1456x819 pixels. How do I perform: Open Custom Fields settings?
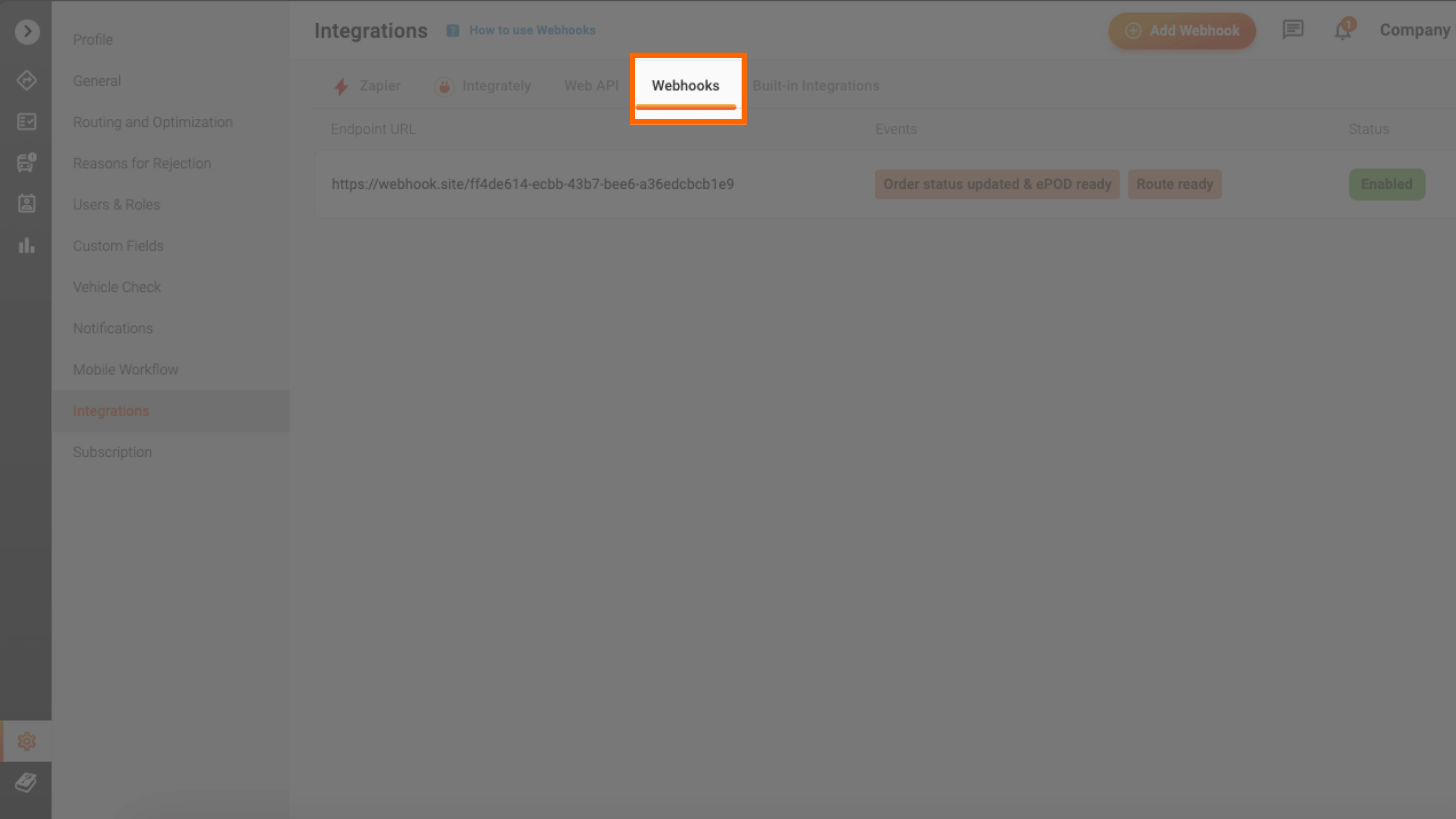tap(118, 246)
